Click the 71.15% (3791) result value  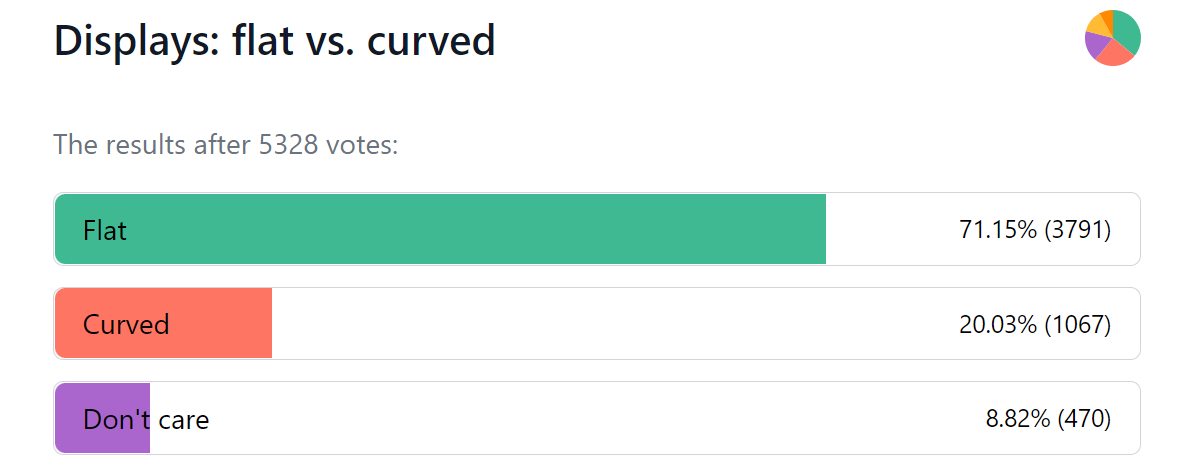click(1035, 230)
